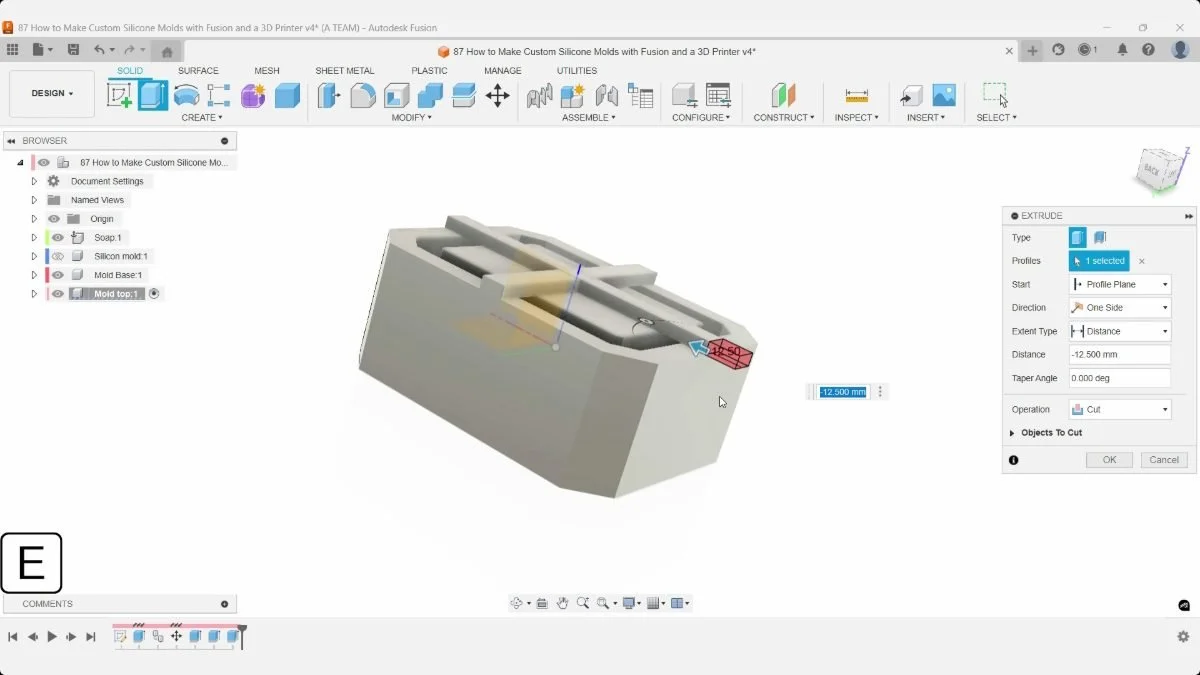The height and width of the screenshot is (675, 1200).
Task: Choose the Shell tool icon
Action: click(396, 95)
